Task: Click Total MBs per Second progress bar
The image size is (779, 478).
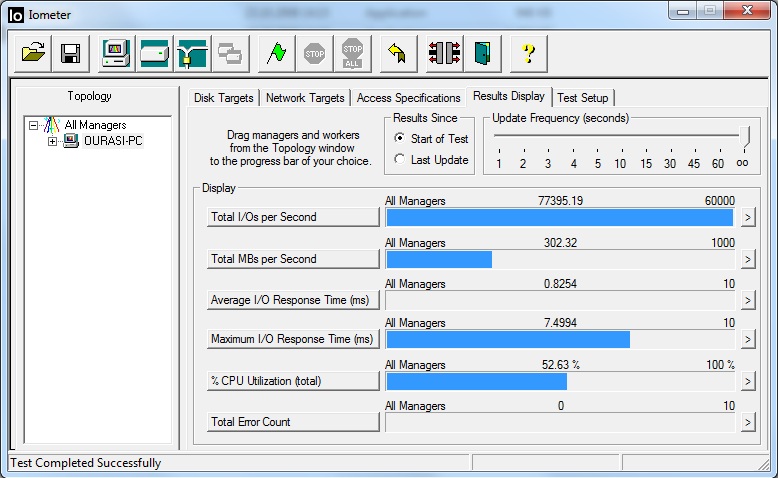Action: (560, 259)
